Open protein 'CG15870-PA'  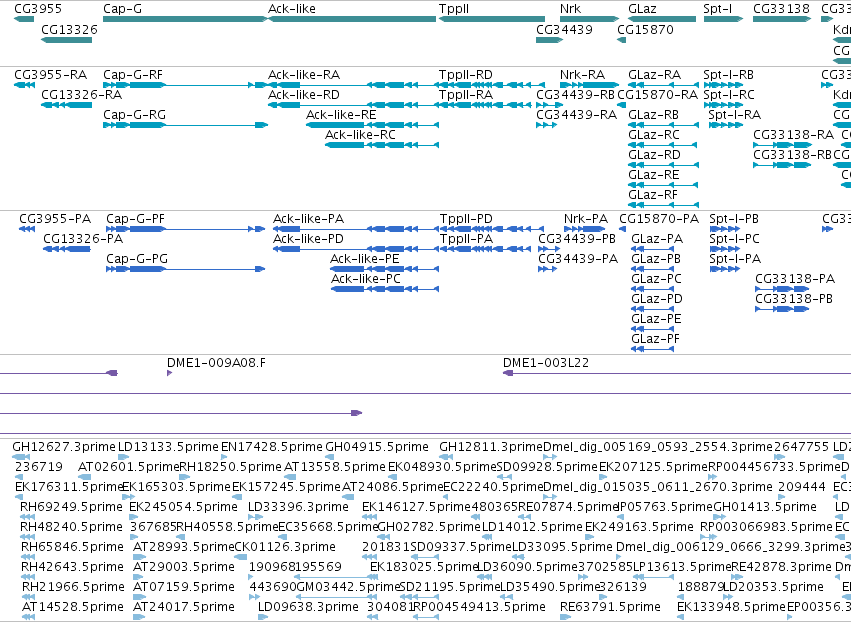click(x=659, y=219)
